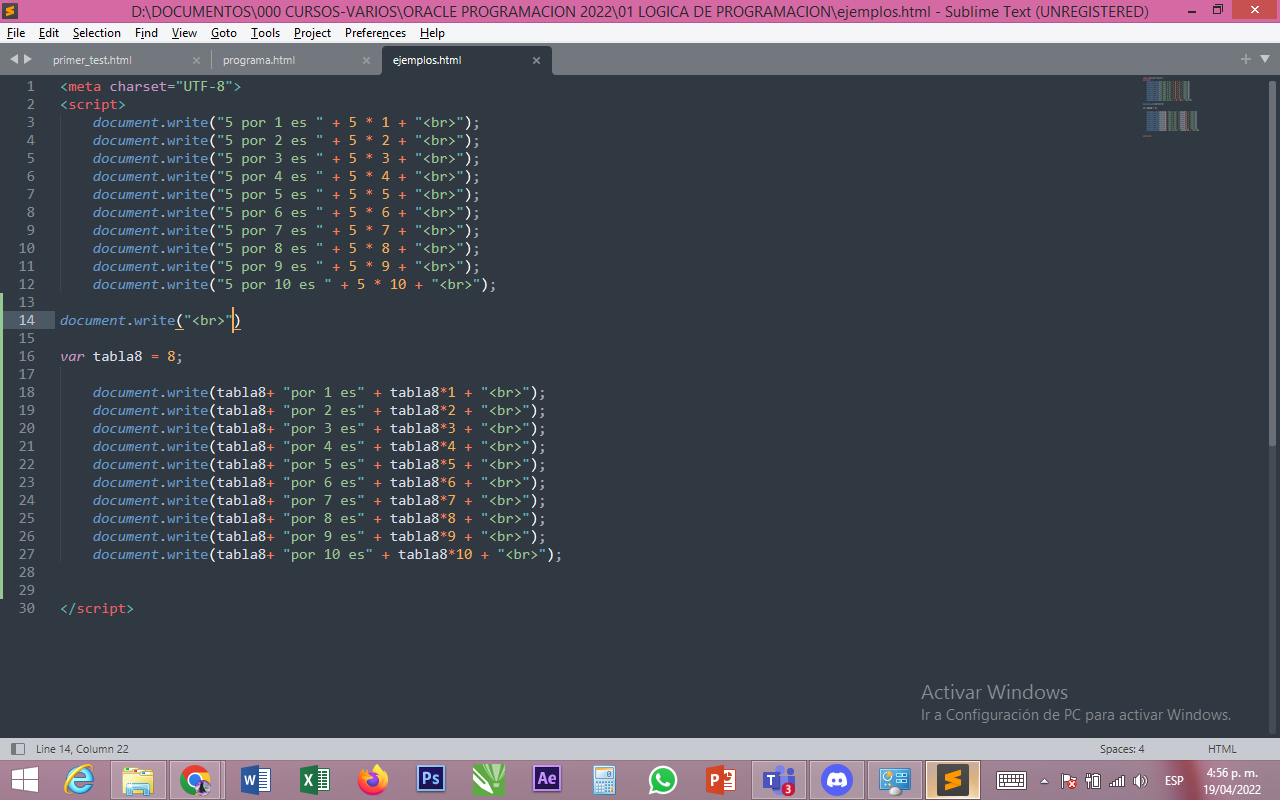Open the Windows Start button
This screenshot has height=800, width=1280.
pyautogui.click(x=25, y=780)
